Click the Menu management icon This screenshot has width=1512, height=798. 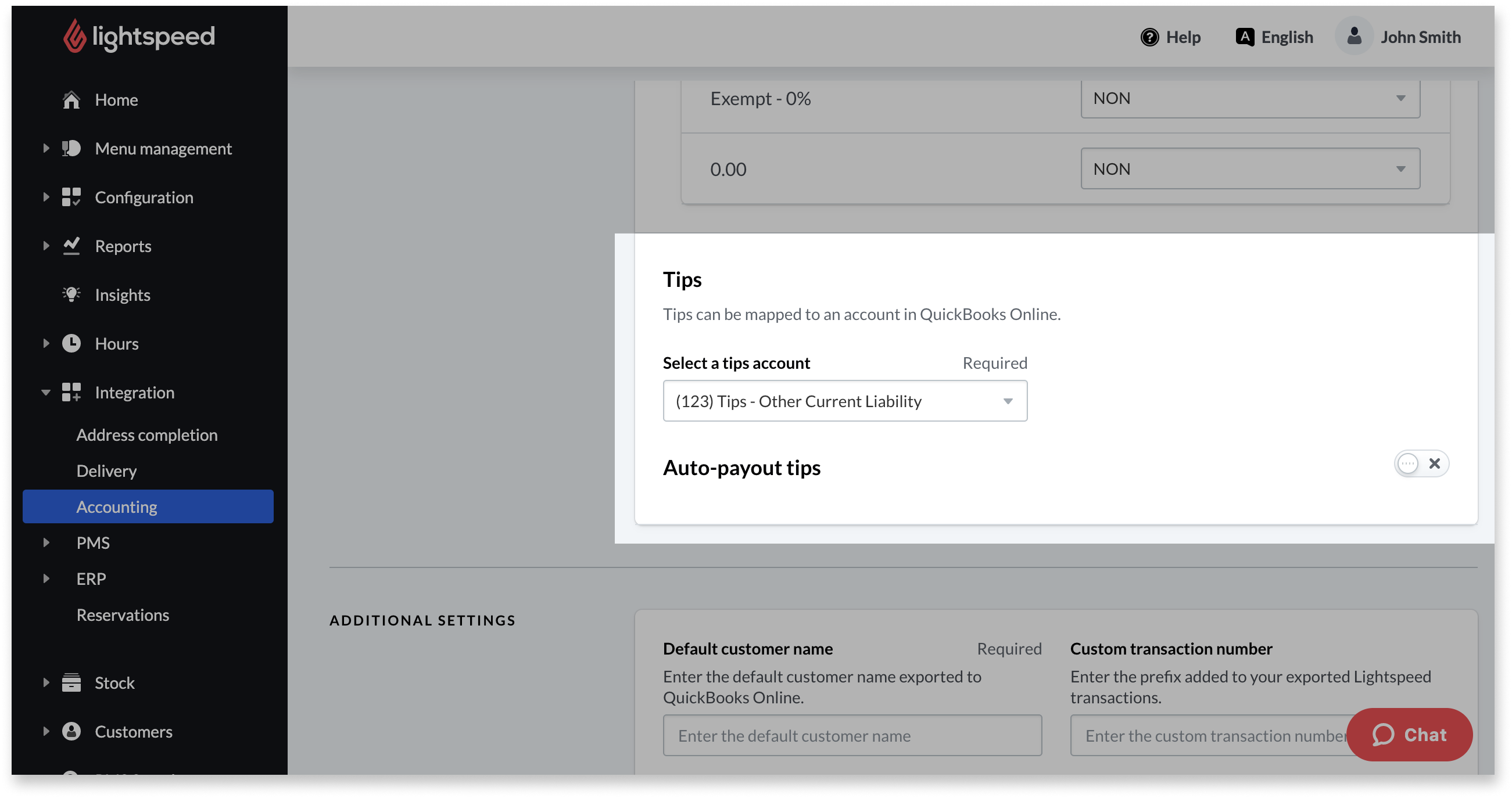[x=71, y=149]
